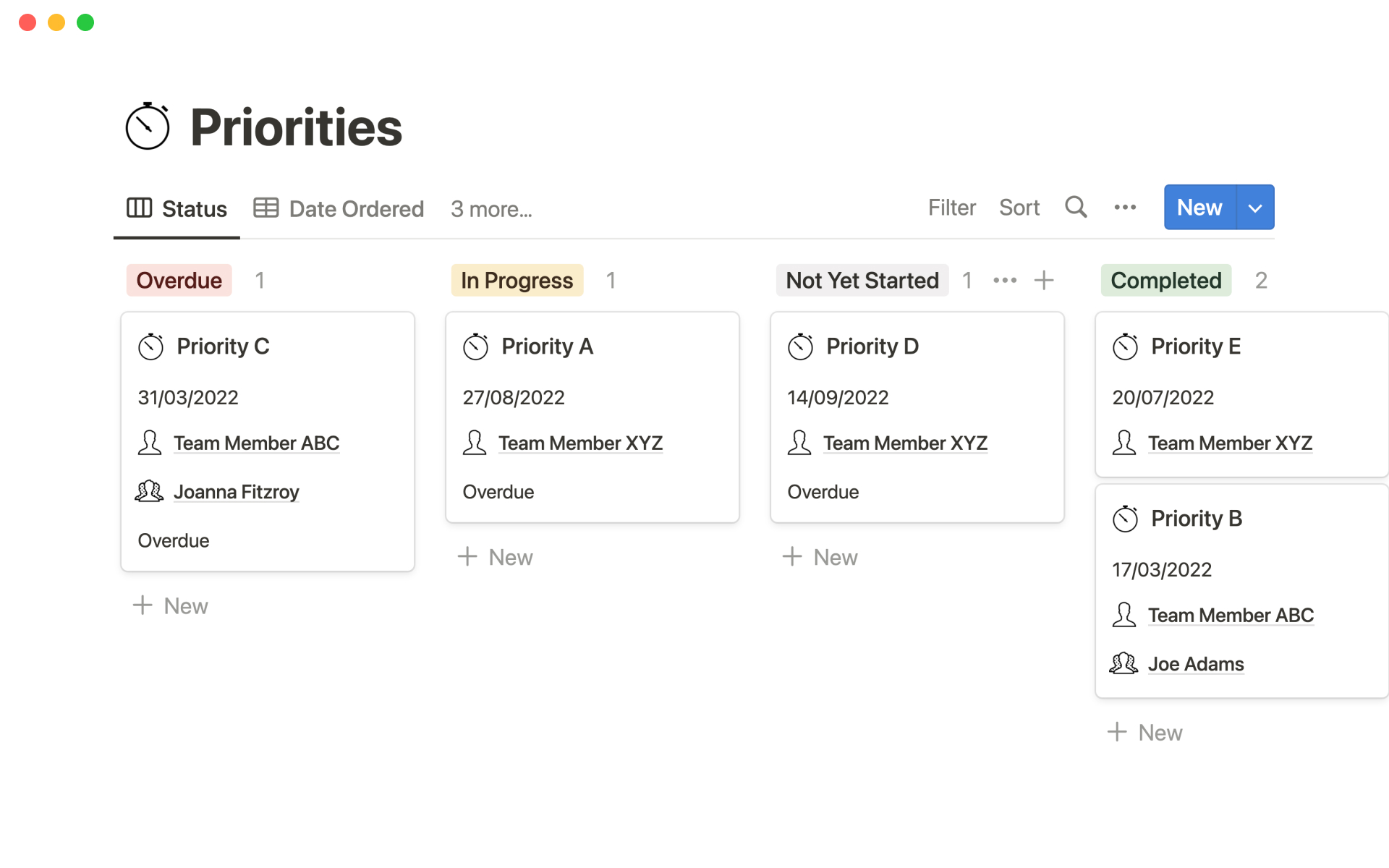This screenshot has height=868, width=1389.
Task: Click the group icon beside Joe Adams
Action: click(x=1124, y=663)
